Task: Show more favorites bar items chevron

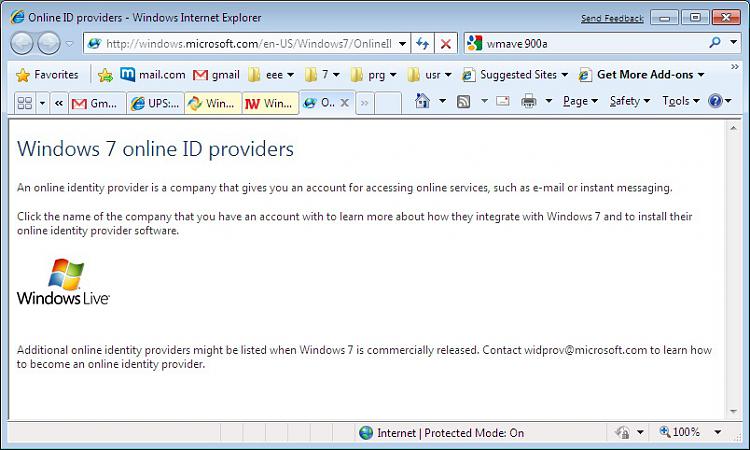Action: pyautogui.click(x=735, y=67)
